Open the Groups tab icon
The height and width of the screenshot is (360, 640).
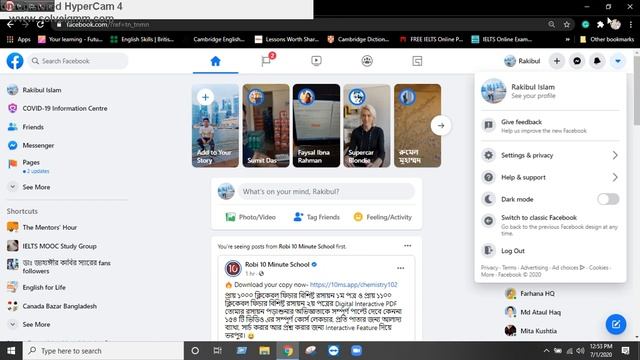(x=367, y=61)
